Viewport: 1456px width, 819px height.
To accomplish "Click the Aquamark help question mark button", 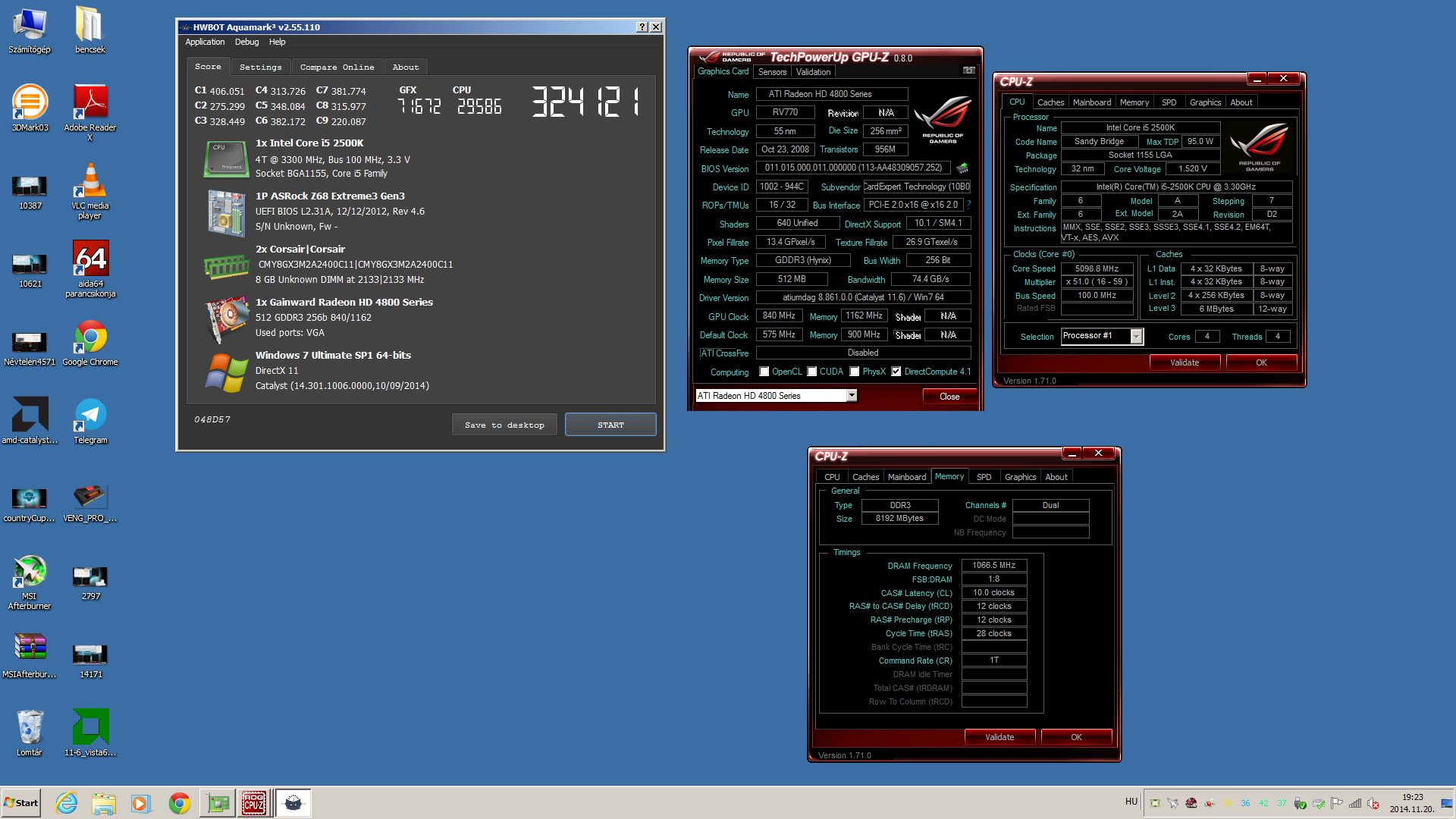I will [642, 27].
